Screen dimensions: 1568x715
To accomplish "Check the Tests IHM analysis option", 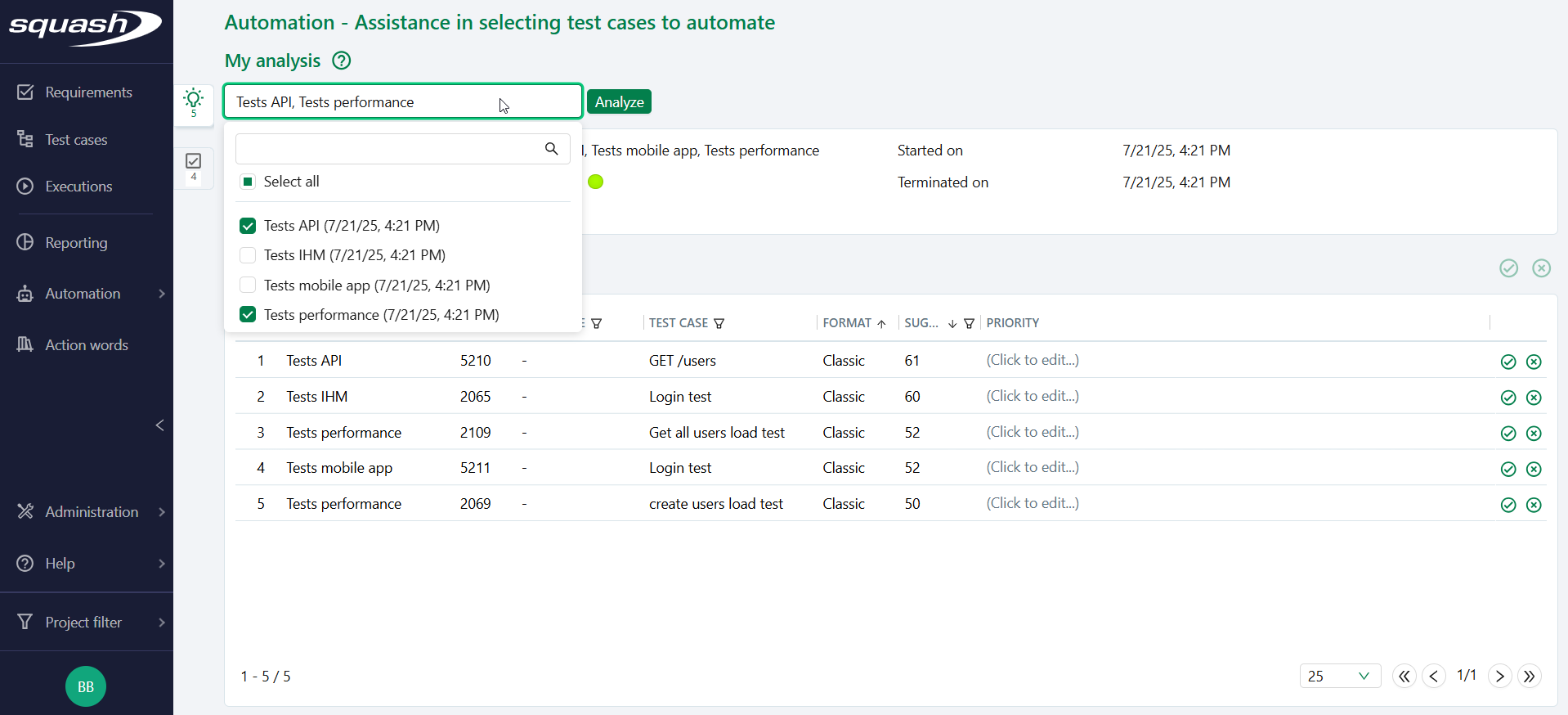I will [x=248, y=255].
